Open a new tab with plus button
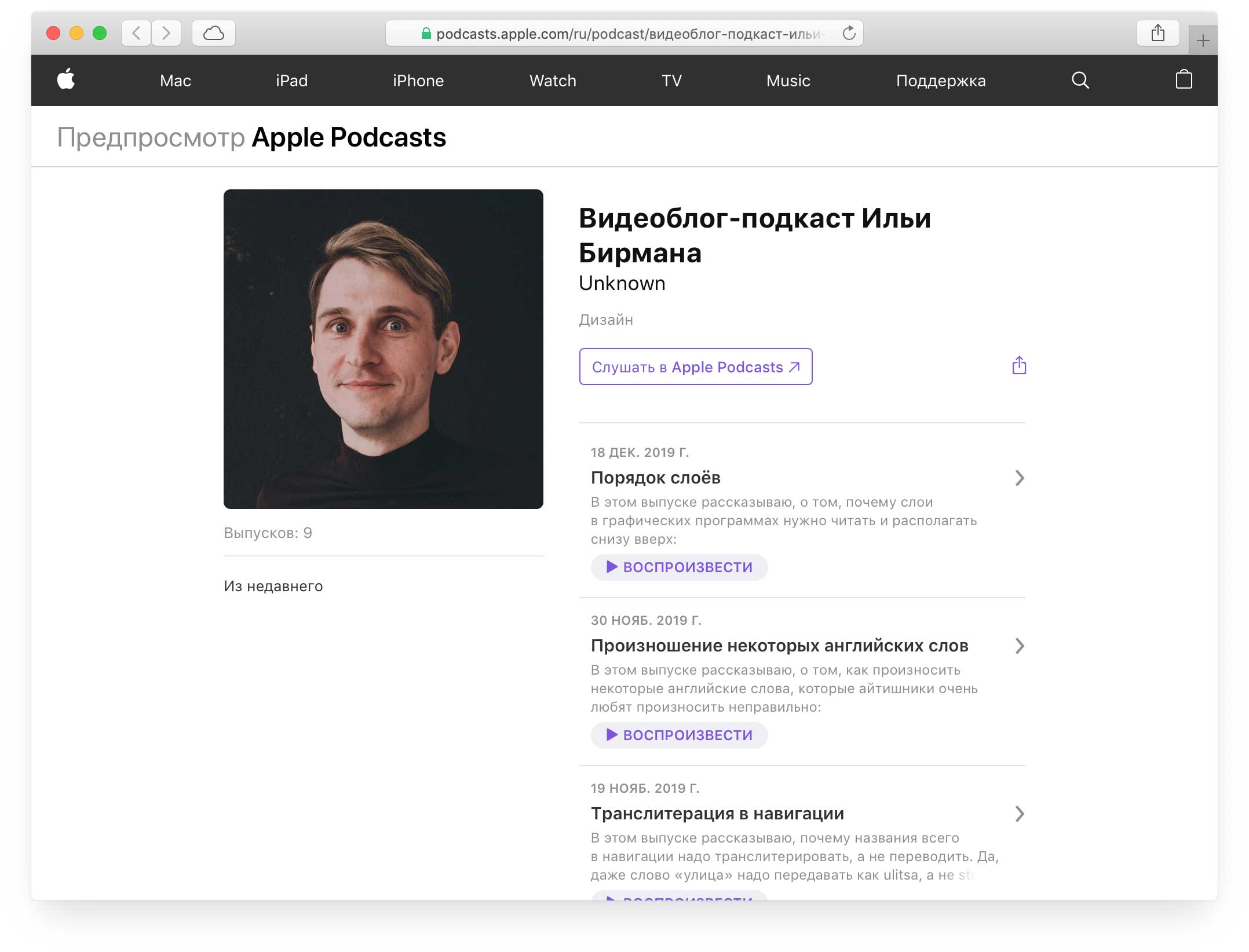The image size is (1249, 952). (1203, 41)
